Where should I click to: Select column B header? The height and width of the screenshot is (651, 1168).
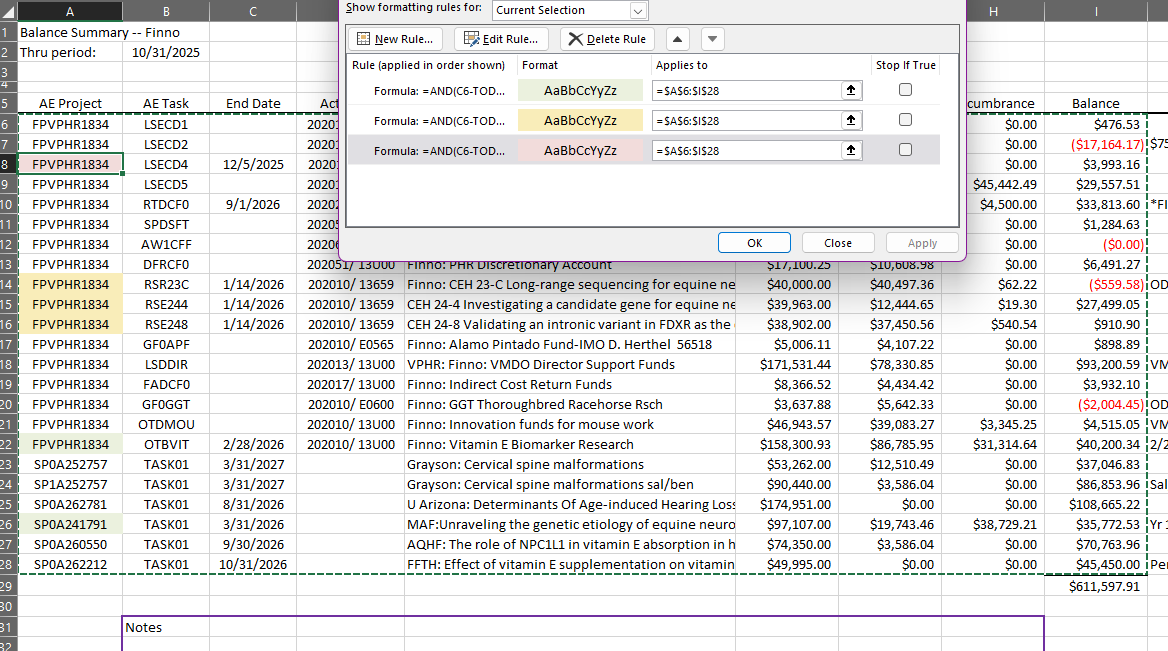tap(166, 11)
